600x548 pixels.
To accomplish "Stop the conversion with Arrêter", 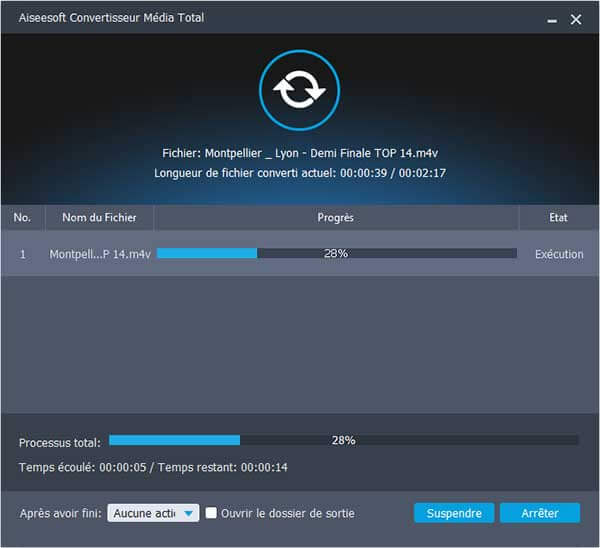I will click(x=540, y=513).
